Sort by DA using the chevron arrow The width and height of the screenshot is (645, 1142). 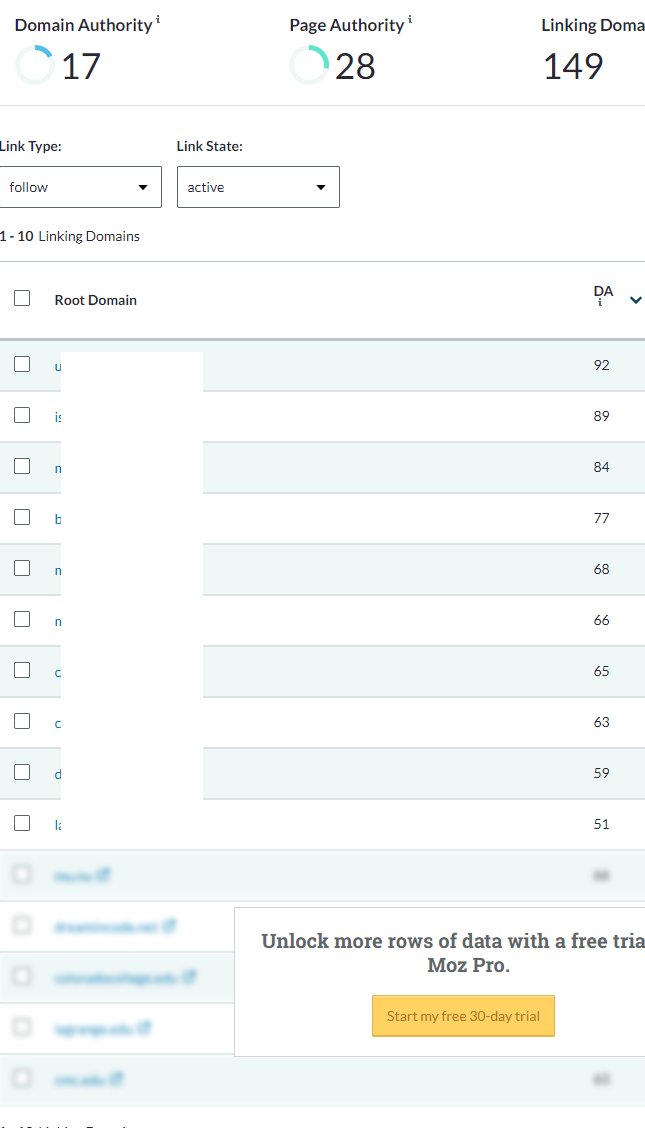click(x=636, y=300)
